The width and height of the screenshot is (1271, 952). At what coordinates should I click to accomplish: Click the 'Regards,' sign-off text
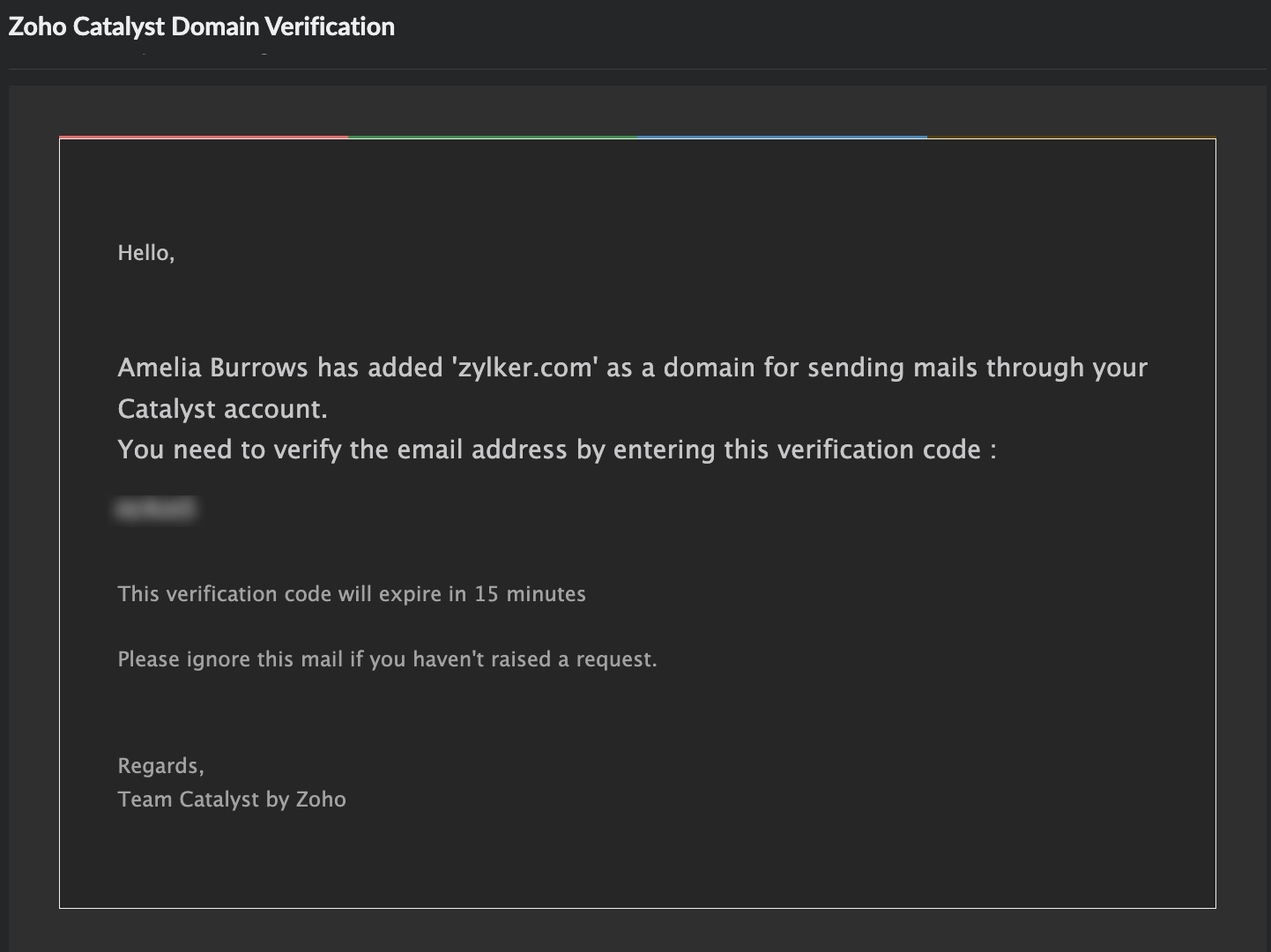[160, 766]
